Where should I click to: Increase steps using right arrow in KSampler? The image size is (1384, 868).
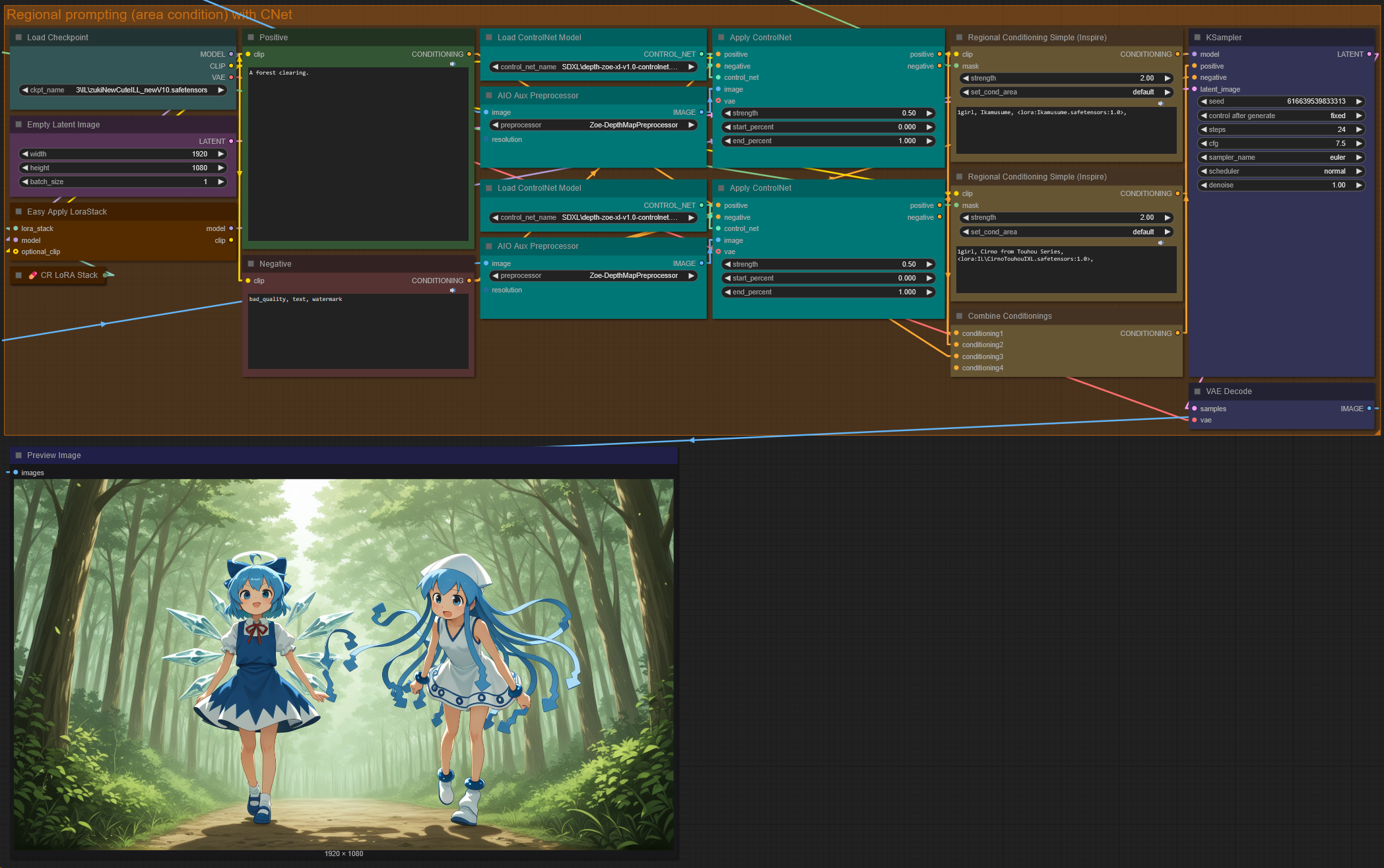click(1359, 129)
